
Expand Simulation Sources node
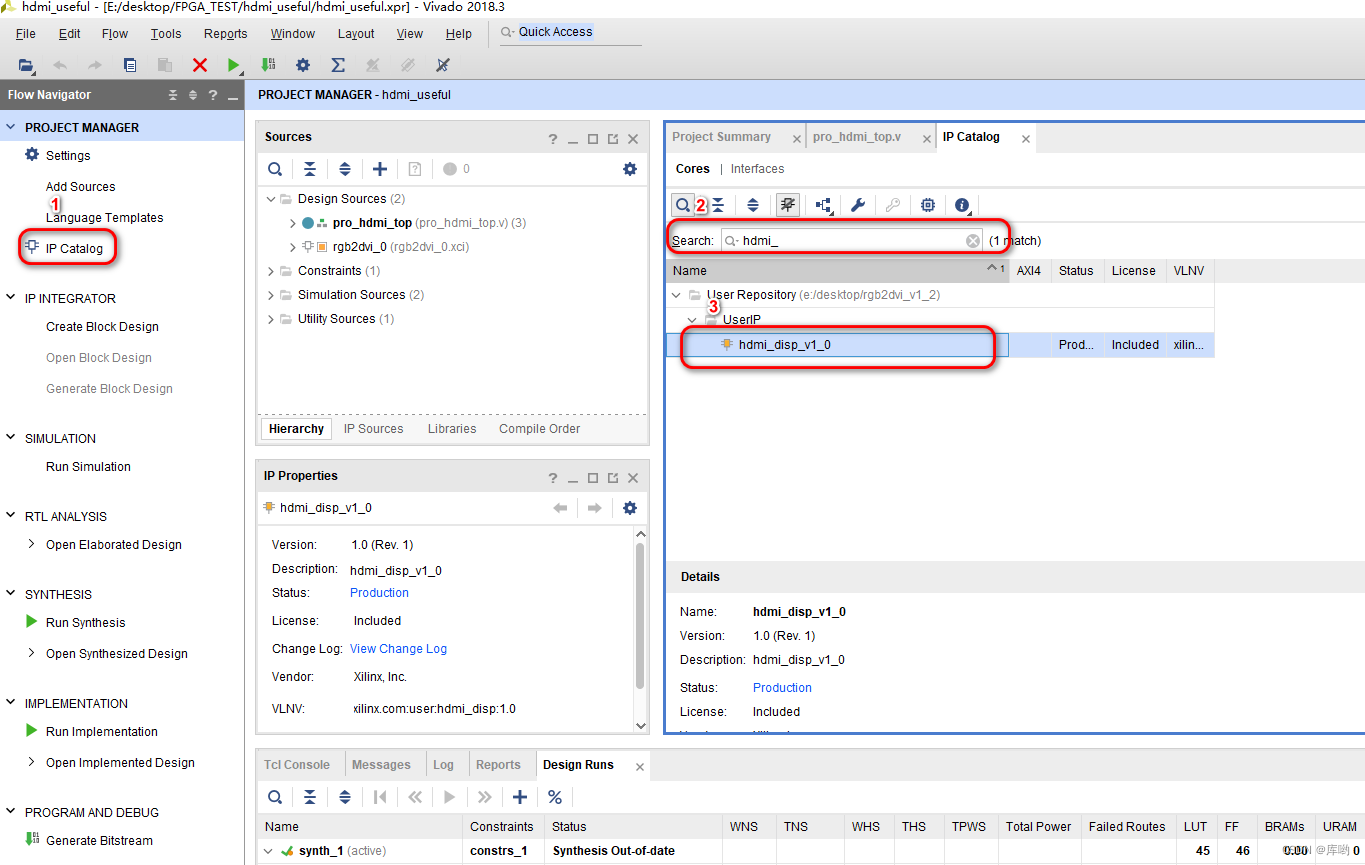[x=271, y=295]
